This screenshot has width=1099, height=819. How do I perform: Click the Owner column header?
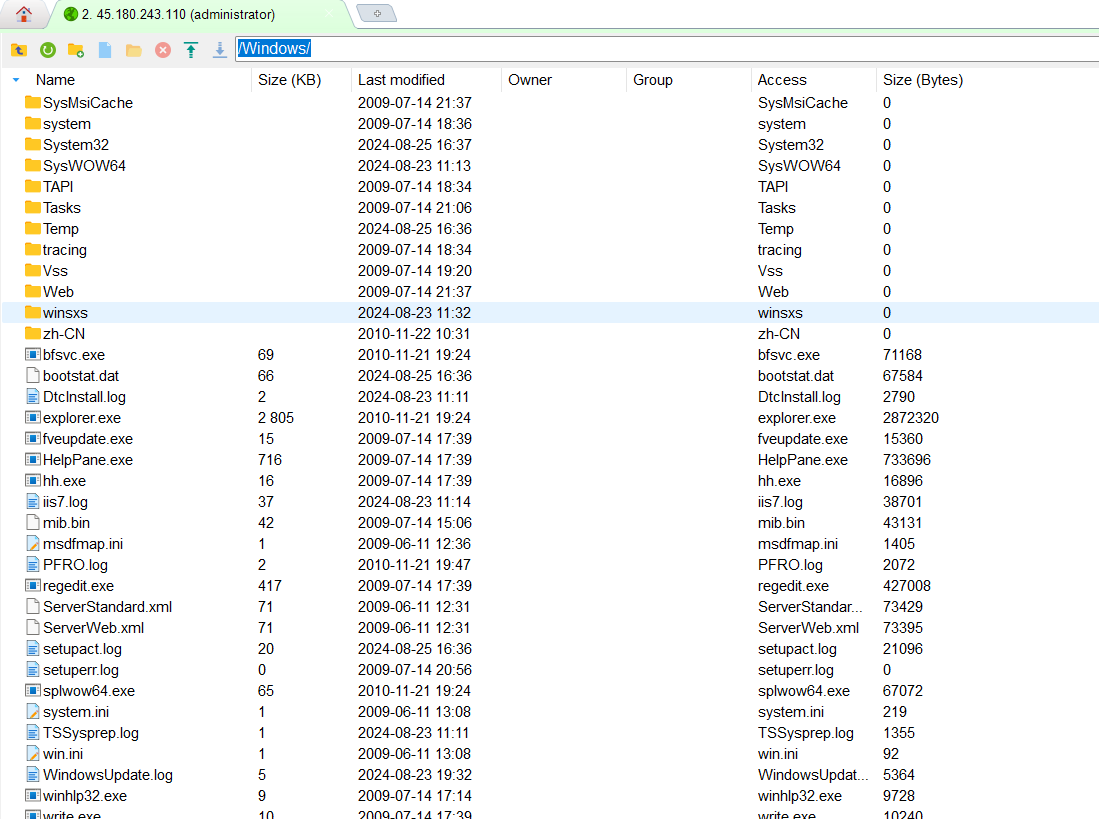[x=530, y=80]
